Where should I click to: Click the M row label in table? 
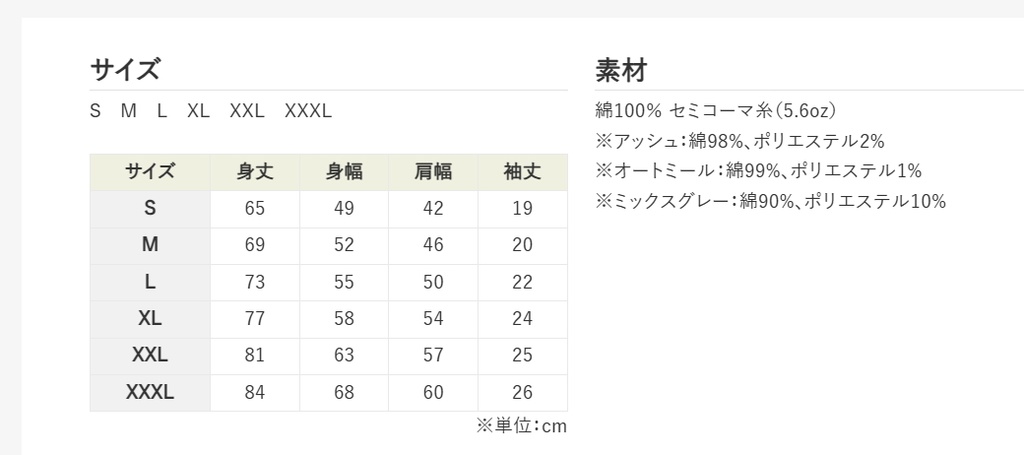pos(150,245)
